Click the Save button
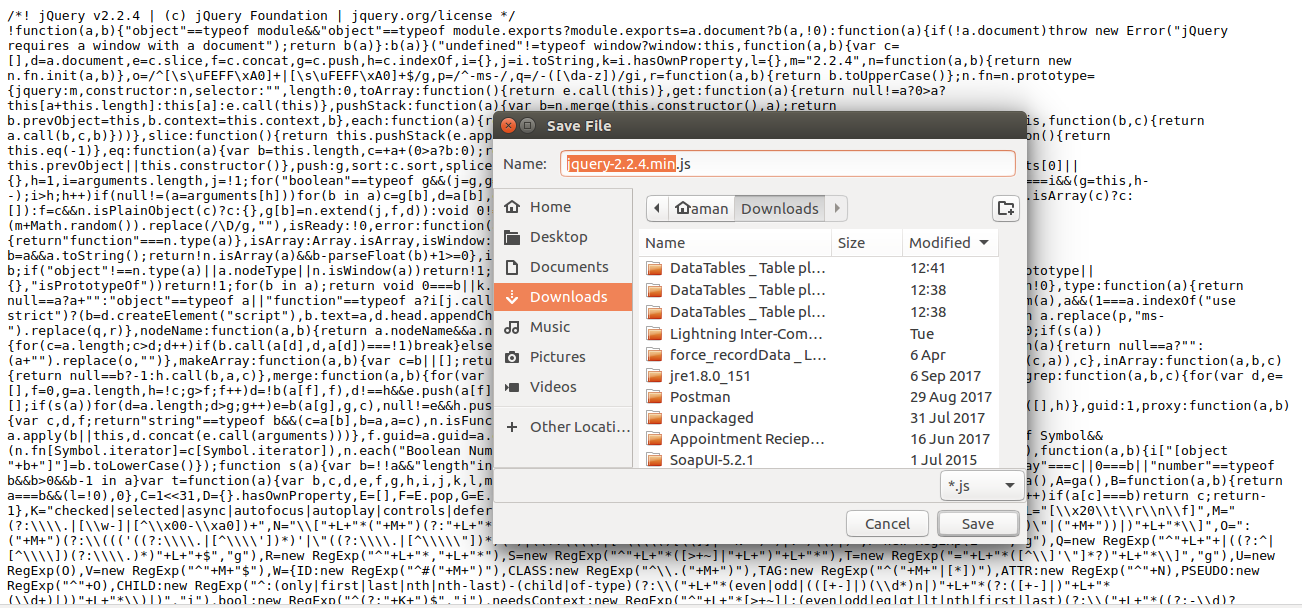Image resolution: width=1302 pixels, height=608 pixels. 977,524
